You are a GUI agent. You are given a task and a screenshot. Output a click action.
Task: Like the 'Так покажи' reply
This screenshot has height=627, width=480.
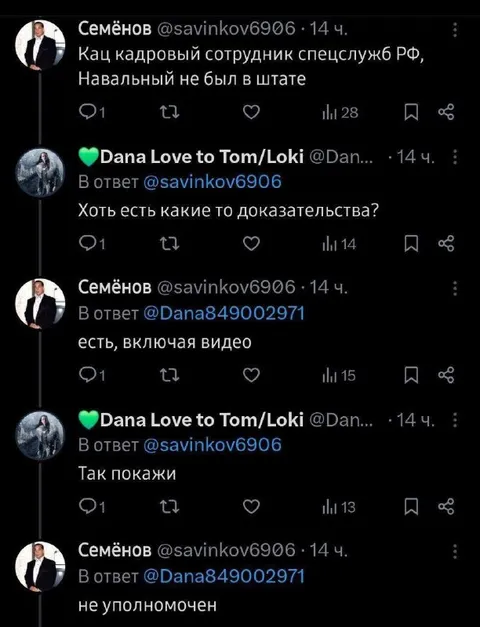(x=252, y=507)
